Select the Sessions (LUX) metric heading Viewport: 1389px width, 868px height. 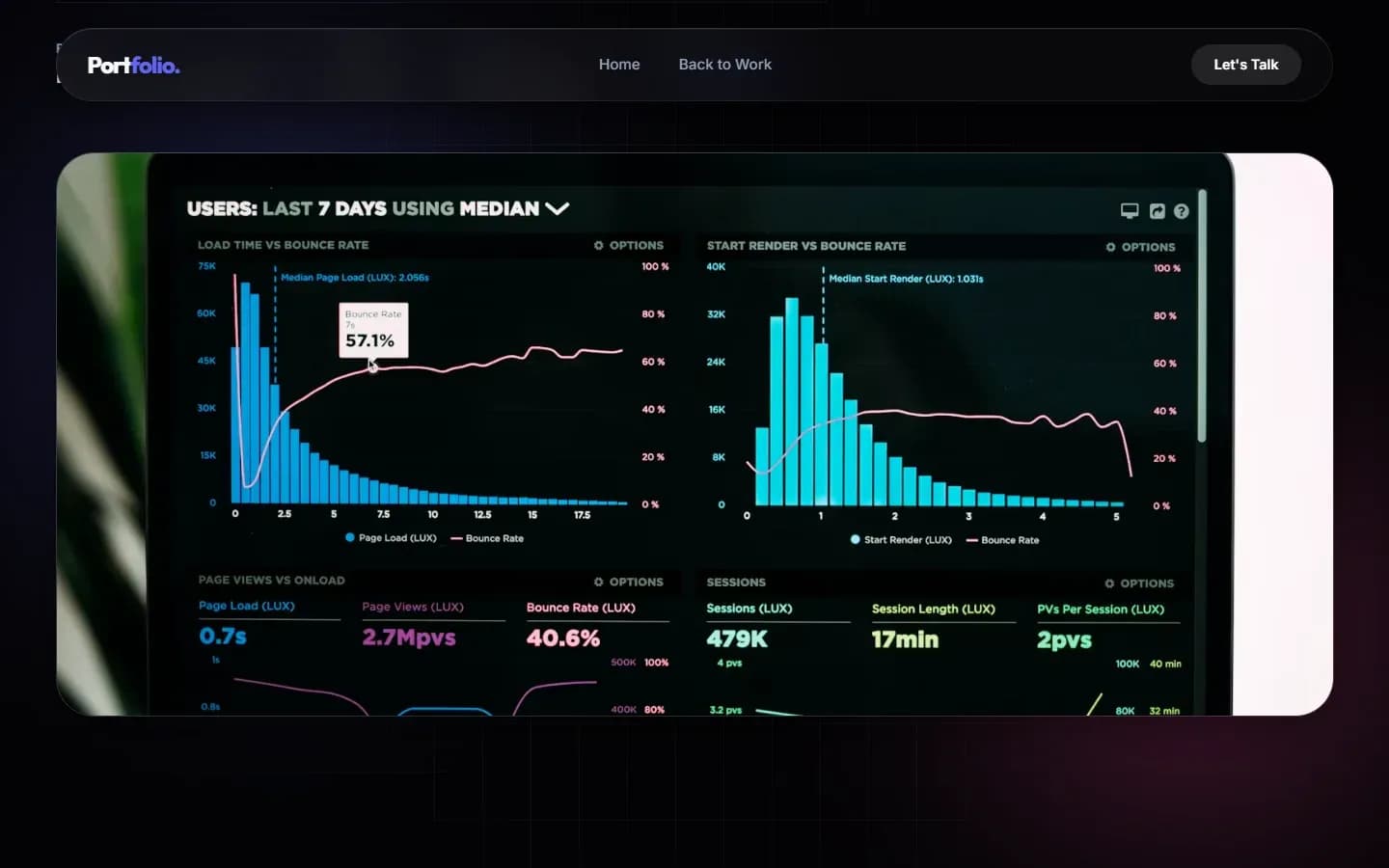click(x=749, y=609)
